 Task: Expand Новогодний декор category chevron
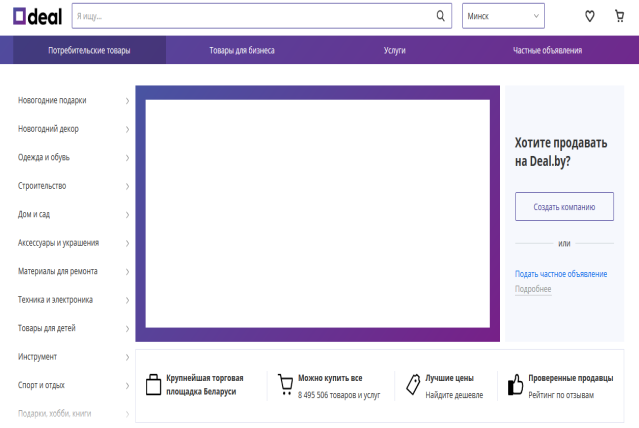click(127, 129)
